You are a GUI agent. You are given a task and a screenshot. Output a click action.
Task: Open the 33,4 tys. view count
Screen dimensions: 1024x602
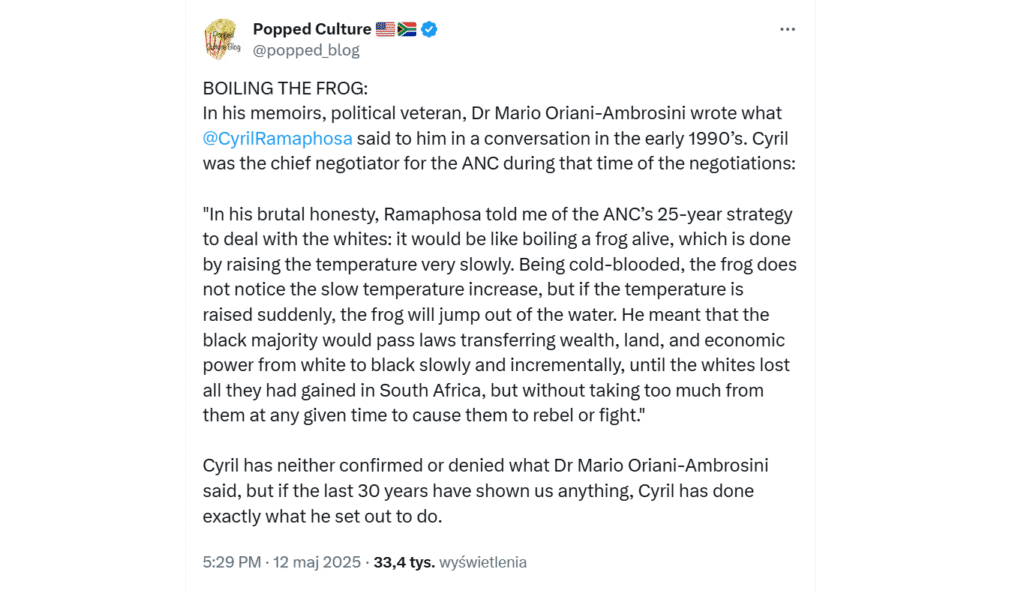point(404,562)
